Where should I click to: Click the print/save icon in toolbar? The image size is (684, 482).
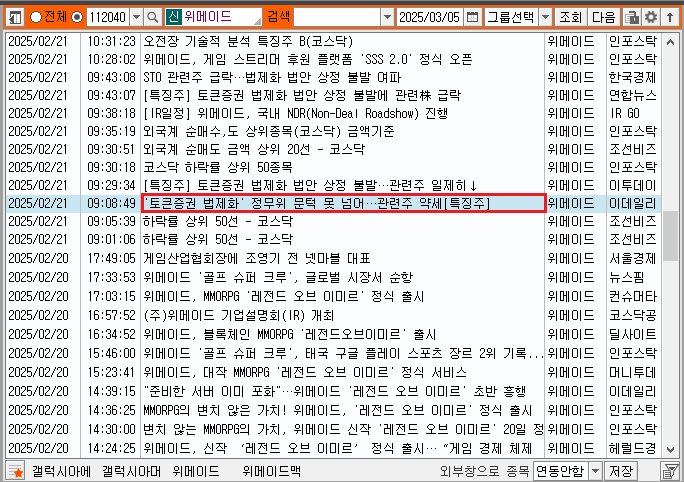(x=632, y=17)
